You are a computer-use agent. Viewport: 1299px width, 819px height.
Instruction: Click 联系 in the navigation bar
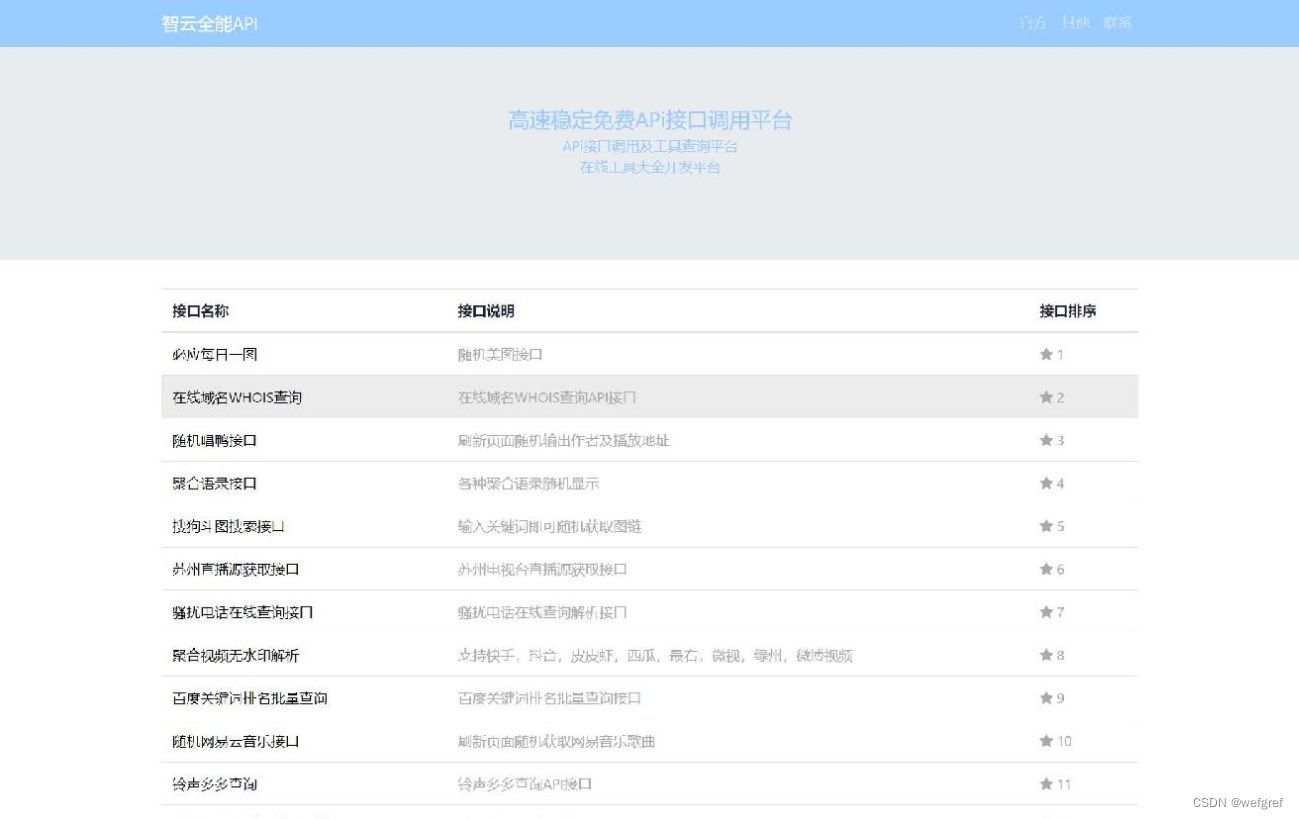[1117, 22]
